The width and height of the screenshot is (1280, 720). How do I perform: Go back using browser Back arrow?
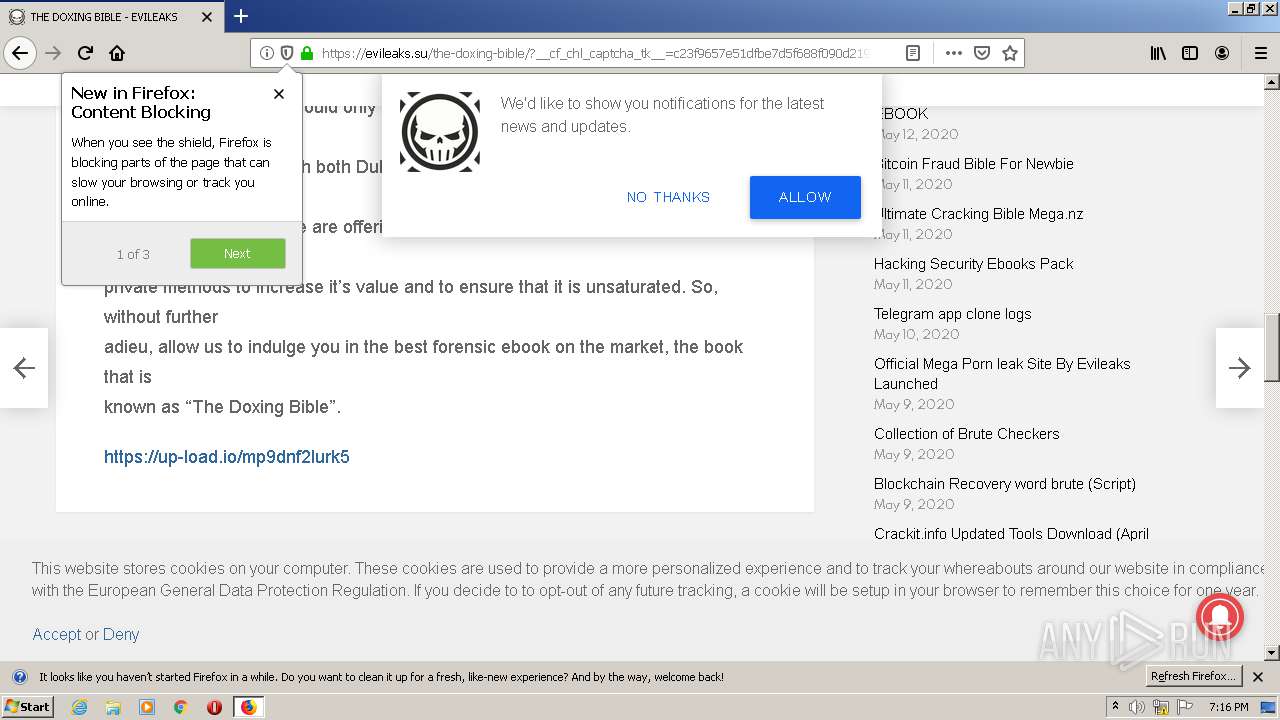20,53
